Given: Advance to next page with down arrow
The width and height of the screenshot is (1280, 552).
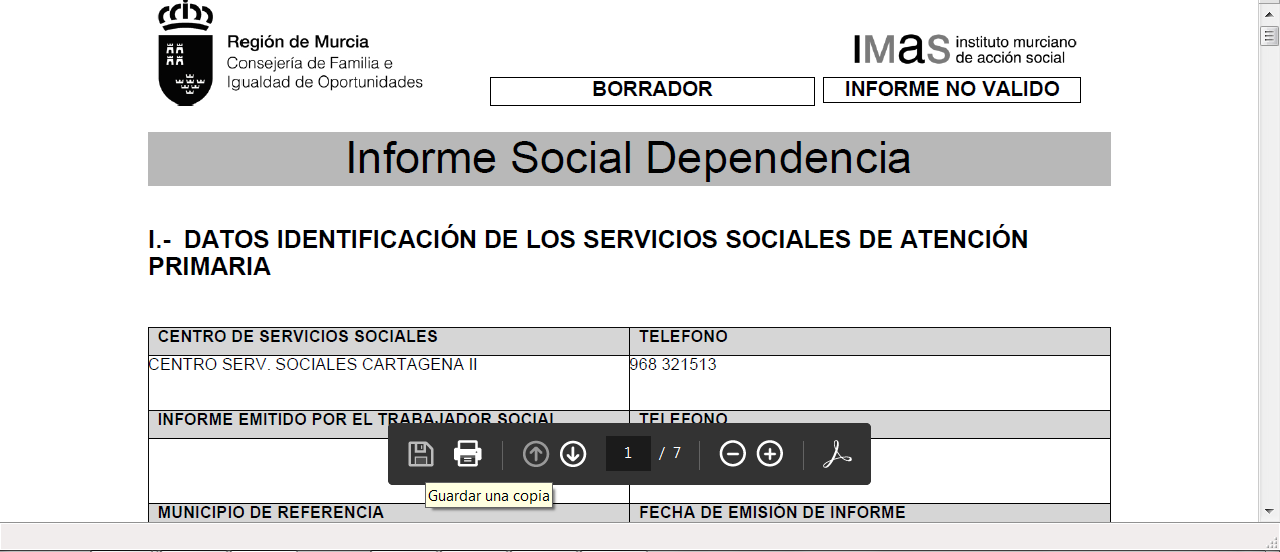Looking at the screenshot, I should click(x=573, y=454).
